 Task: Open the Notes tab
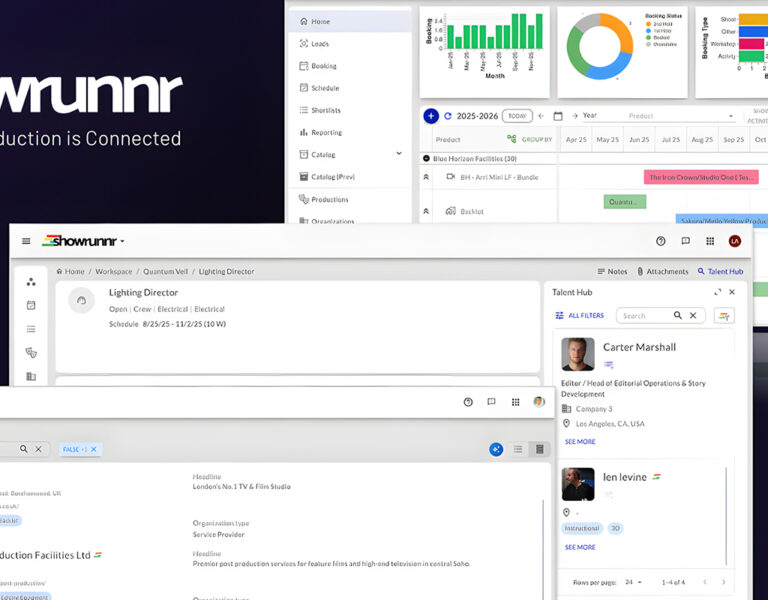tap(612, 271)
